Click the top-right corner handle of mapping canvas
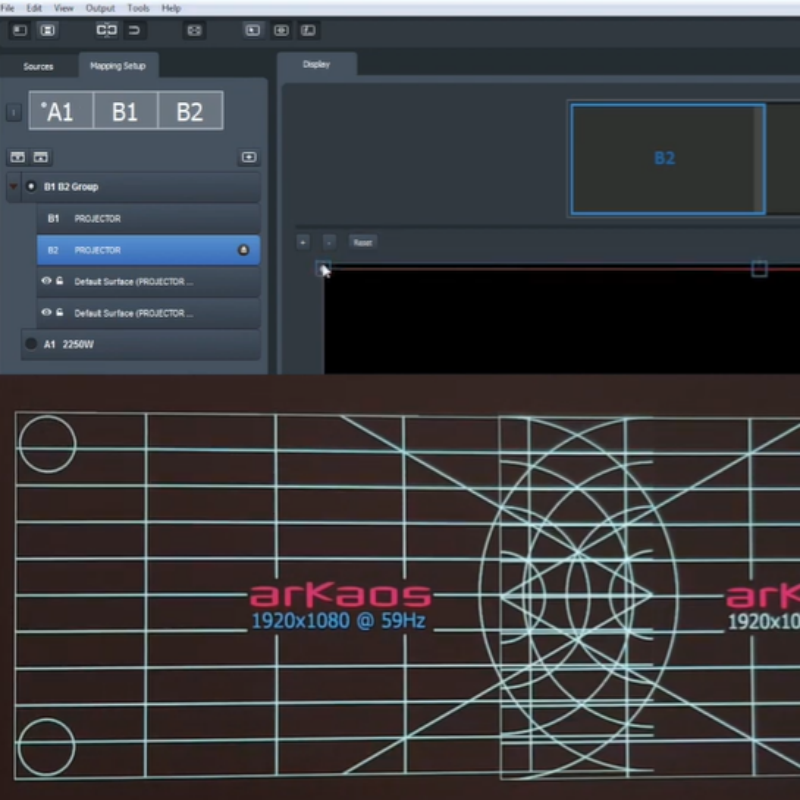The height and width of the screenshot is (800, 800). tap(759, 268)
